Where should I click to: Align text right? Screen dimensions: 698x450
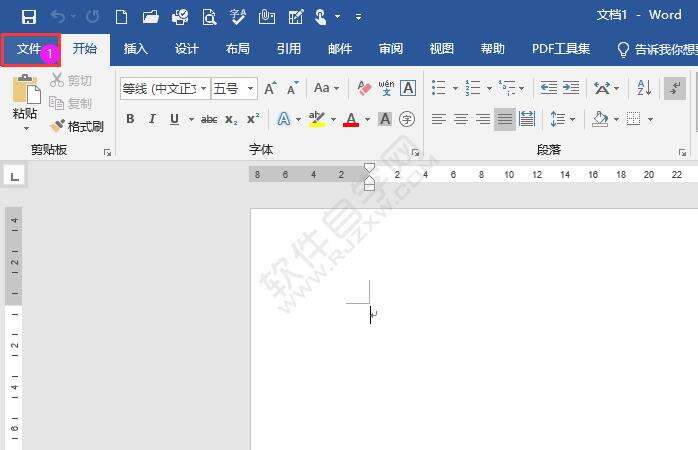(483, 119)
